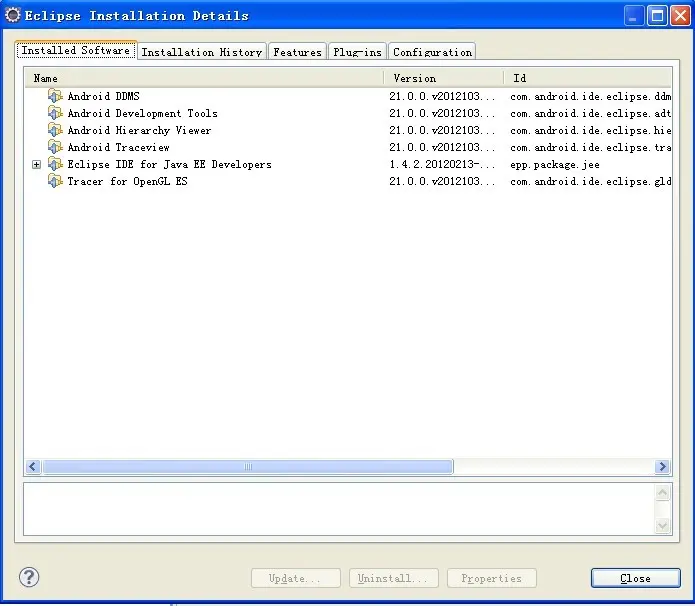Viewport: 695px width, 606px height.
Task: Select the Android DDMS row
Action: pos(348,96)
